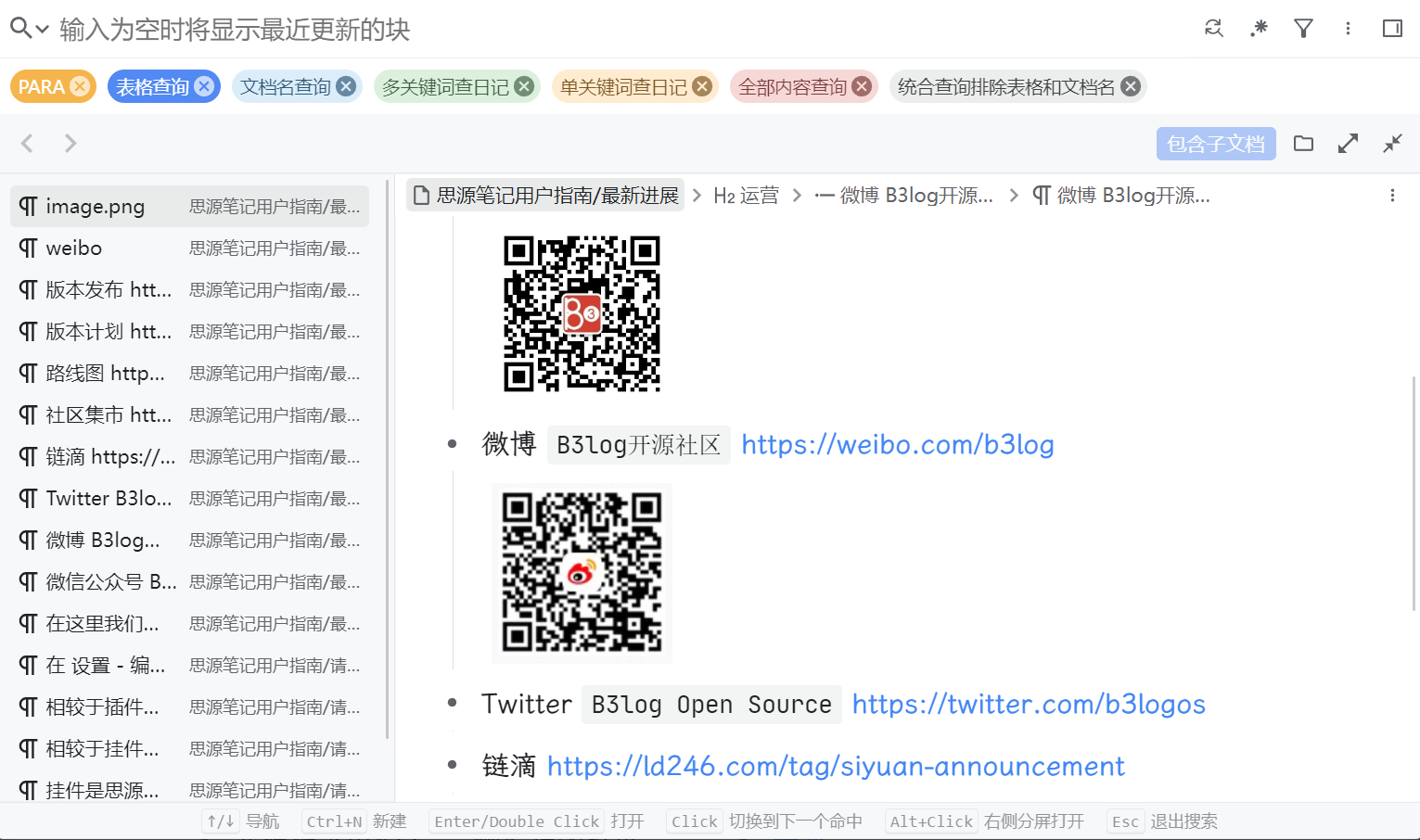Click the folder path icon

[1303, 143]
